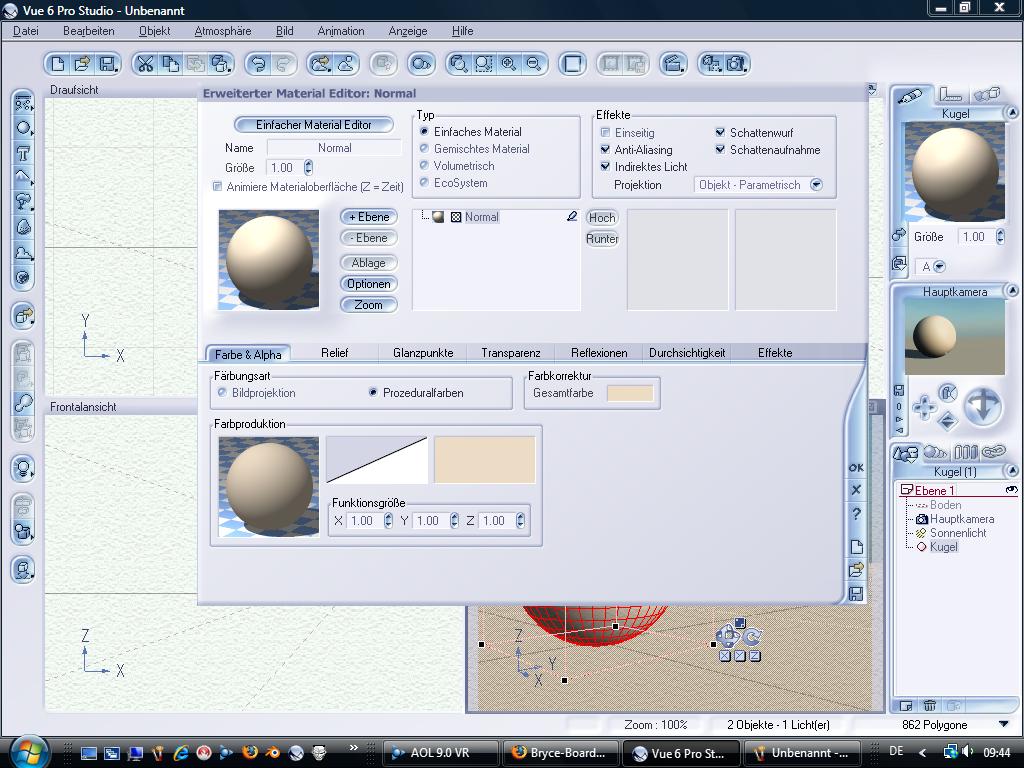Image resolution: width=1024 pixels, height=768 pixels.
Task: Click the render options toolbar icon
Action: [711, 64]
